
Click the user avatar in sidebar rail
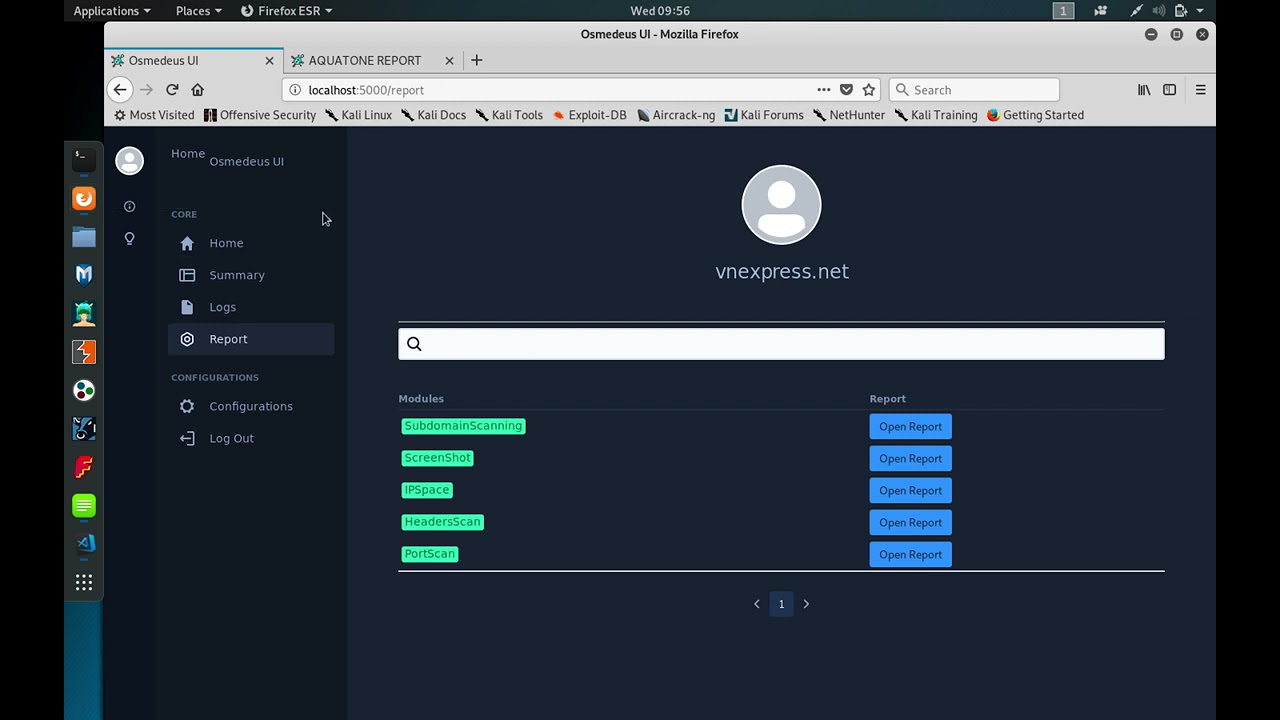(129, 160)
